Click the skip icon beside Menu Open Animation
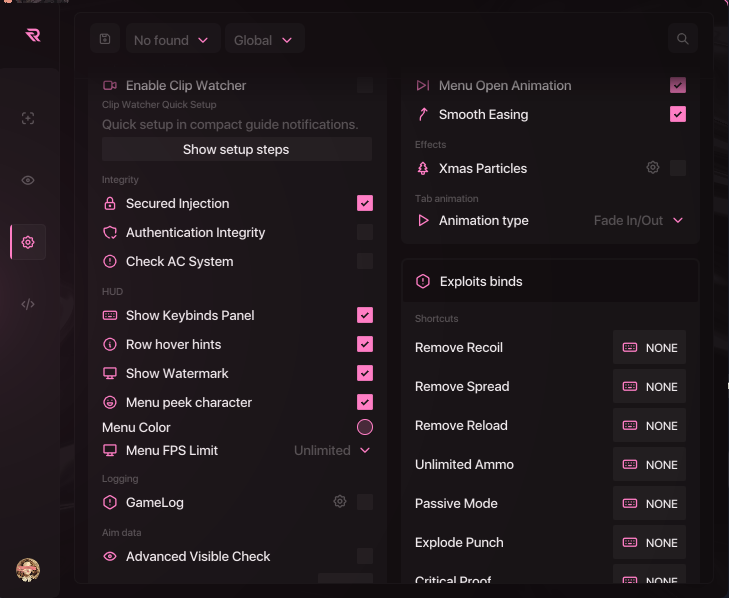Viewport: 729px width, 598px height. click(423, 85)
